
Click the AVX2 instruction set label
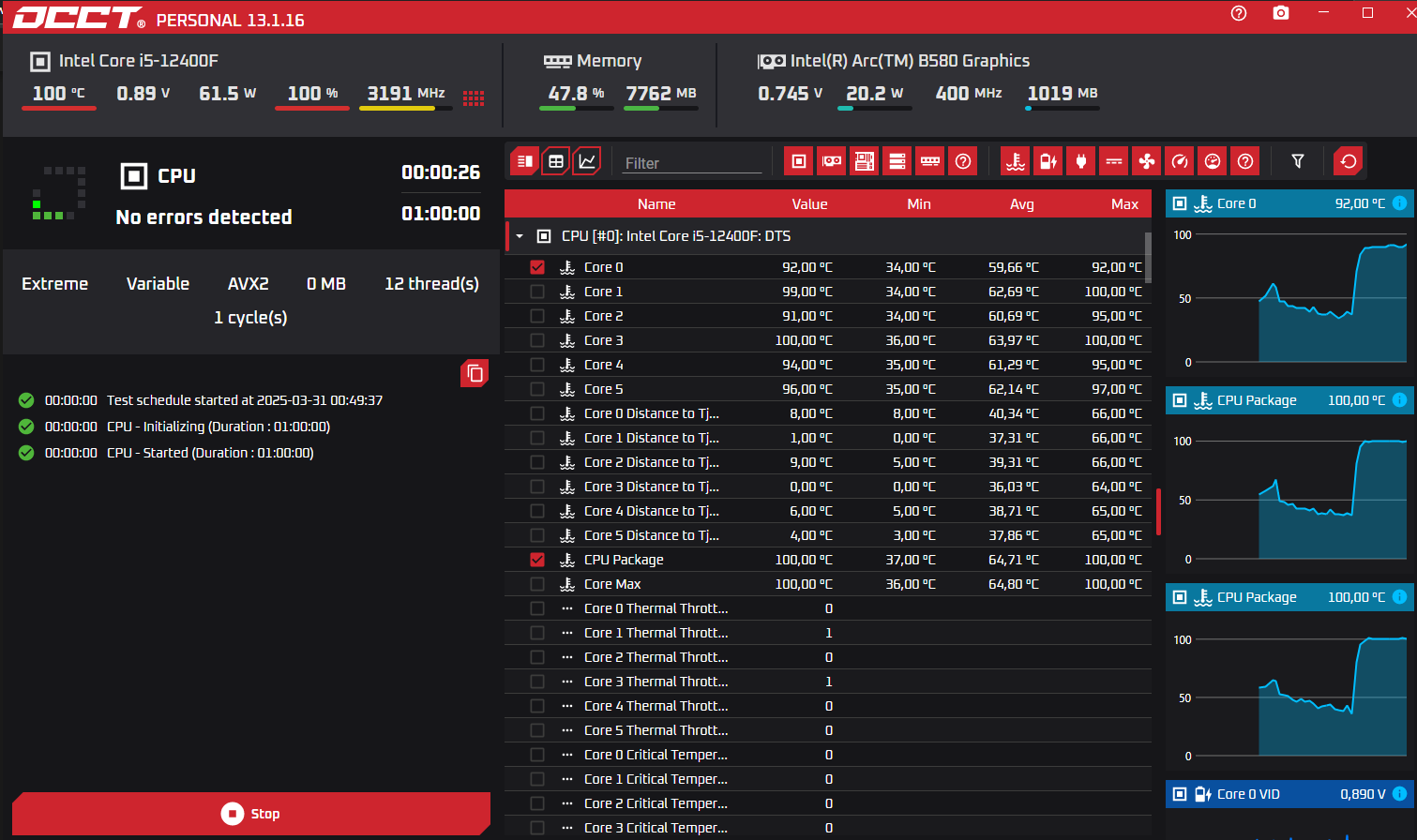tap(249, 284)
